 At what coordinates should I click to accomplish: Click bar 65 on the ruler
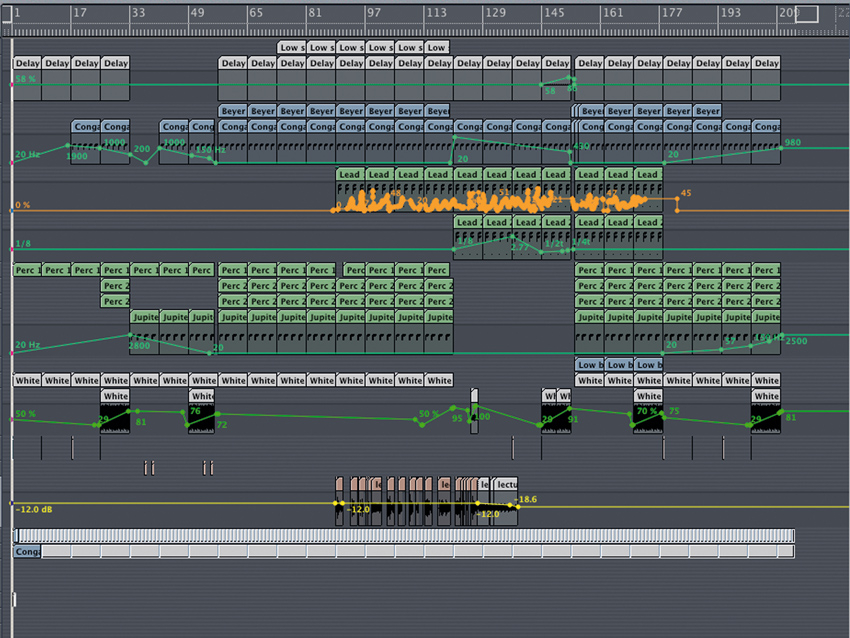point(256,12)
